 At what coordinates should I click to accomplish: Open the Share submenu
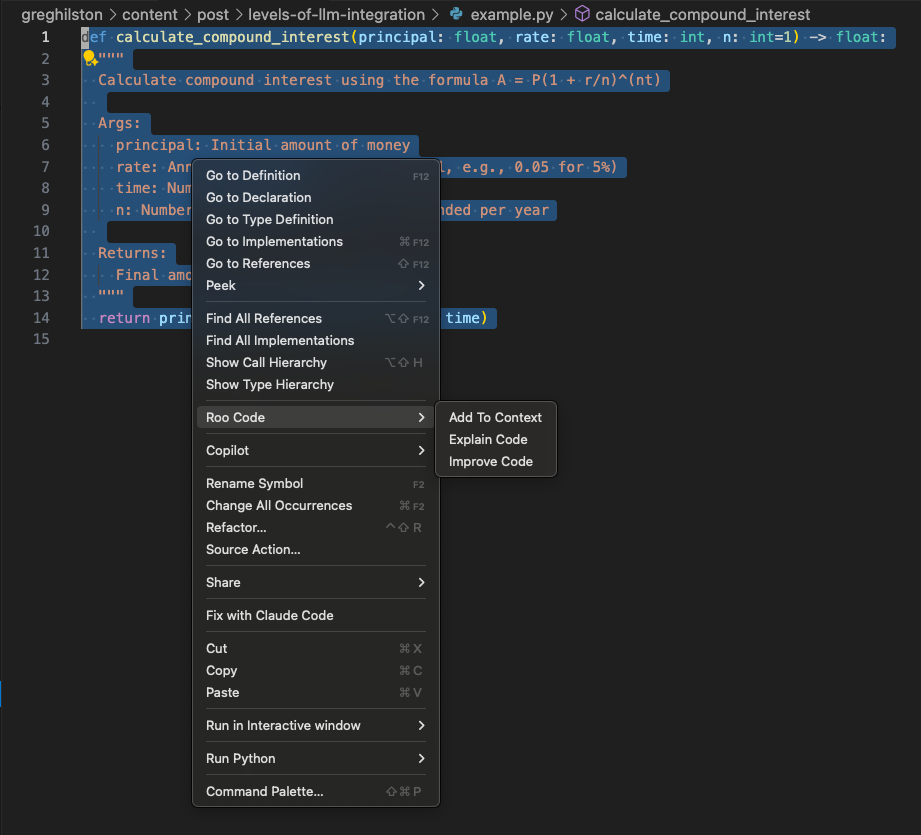315,583
